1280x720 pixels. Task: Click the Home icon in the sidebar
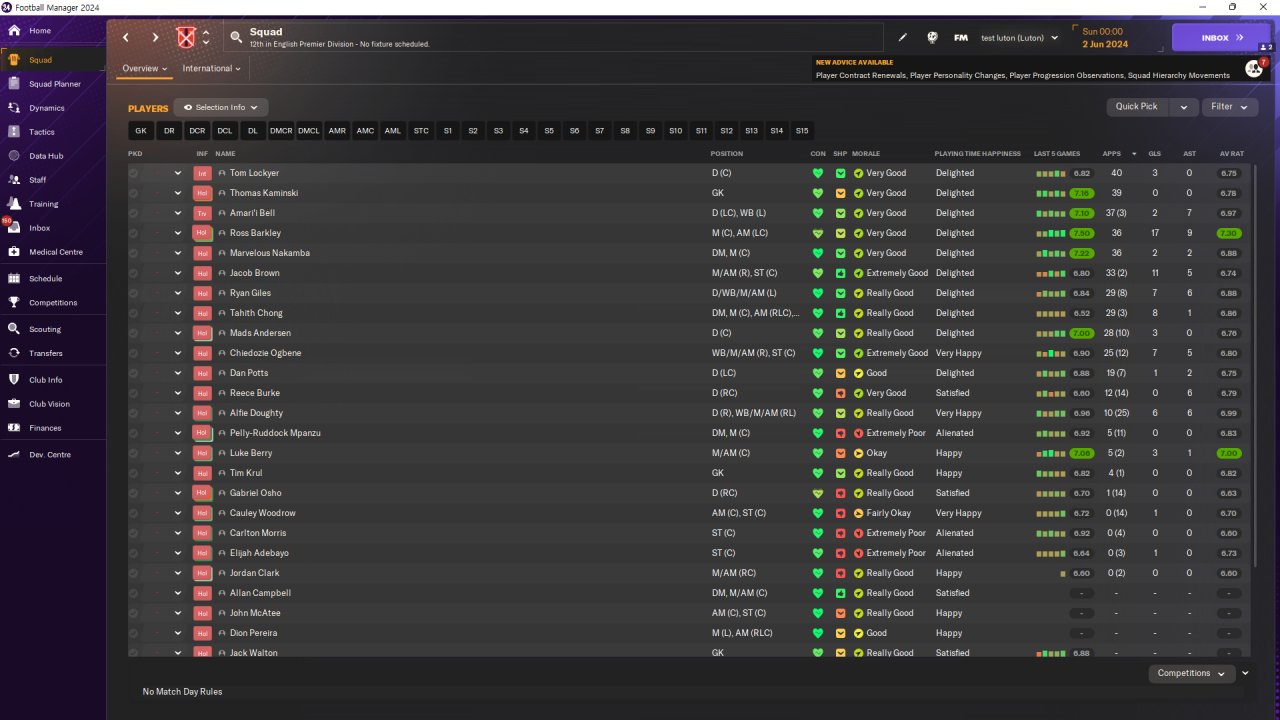14,31
